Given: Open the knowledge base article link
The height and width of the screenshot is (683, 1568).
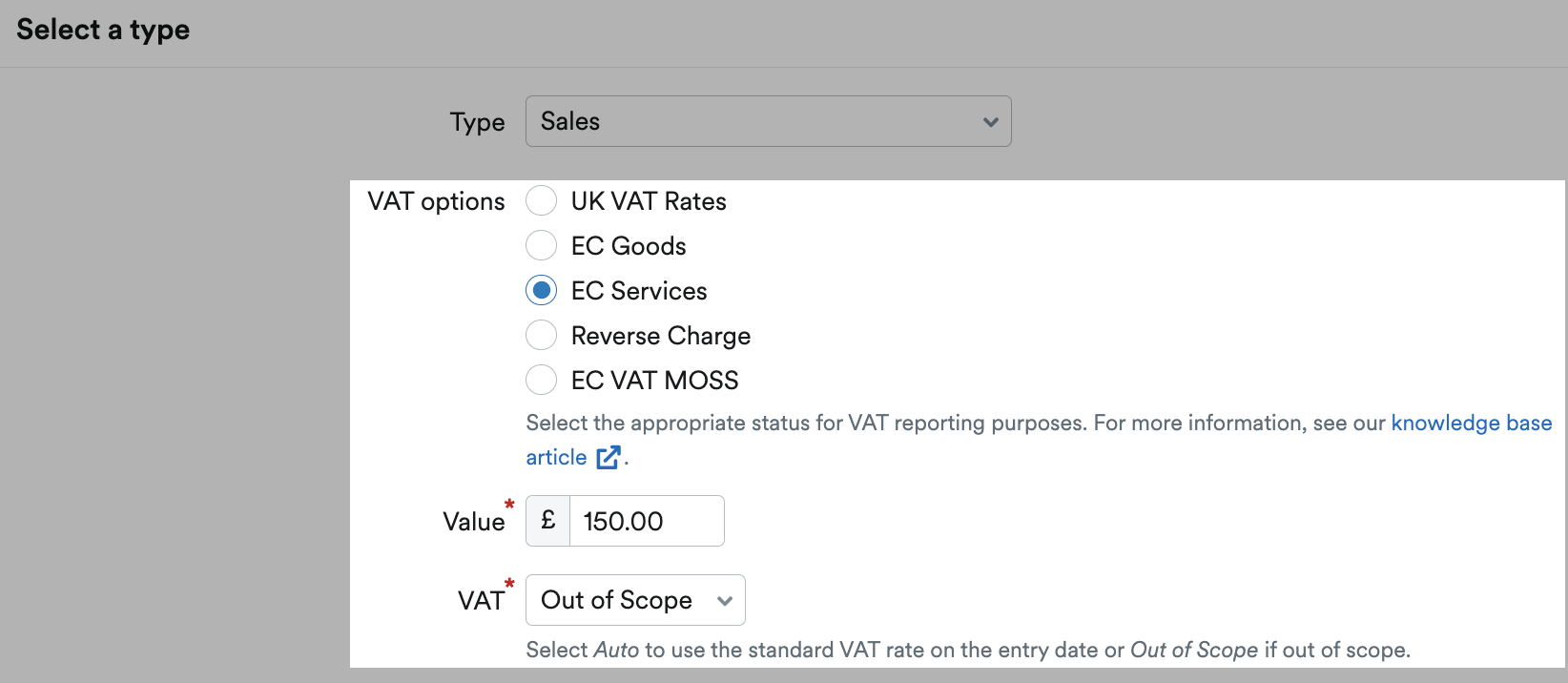Looking at the screenshot, I should point(1472,423).
